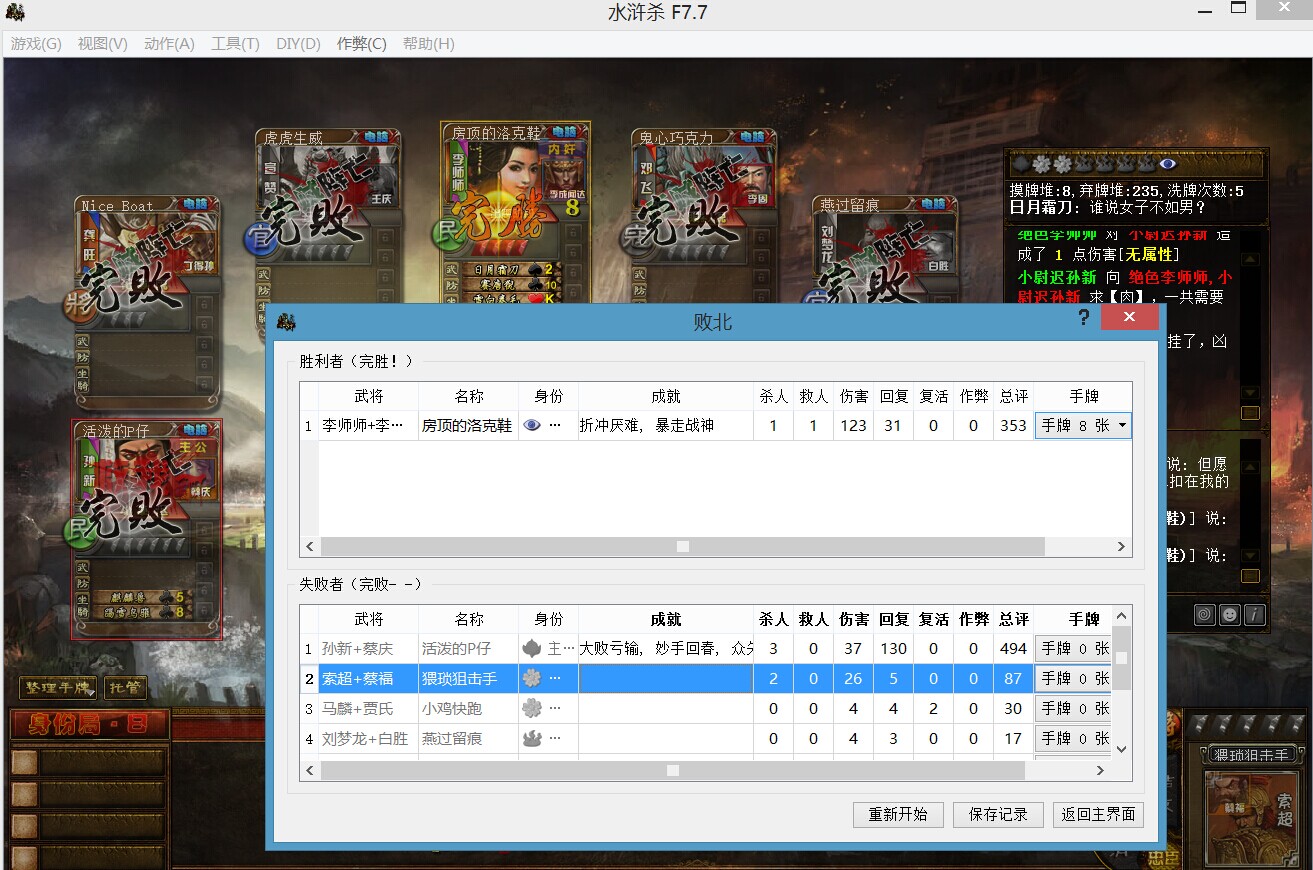
Task: Click the flower identity icon in 马麟+贾氏 row
Action: coord(532,708)
